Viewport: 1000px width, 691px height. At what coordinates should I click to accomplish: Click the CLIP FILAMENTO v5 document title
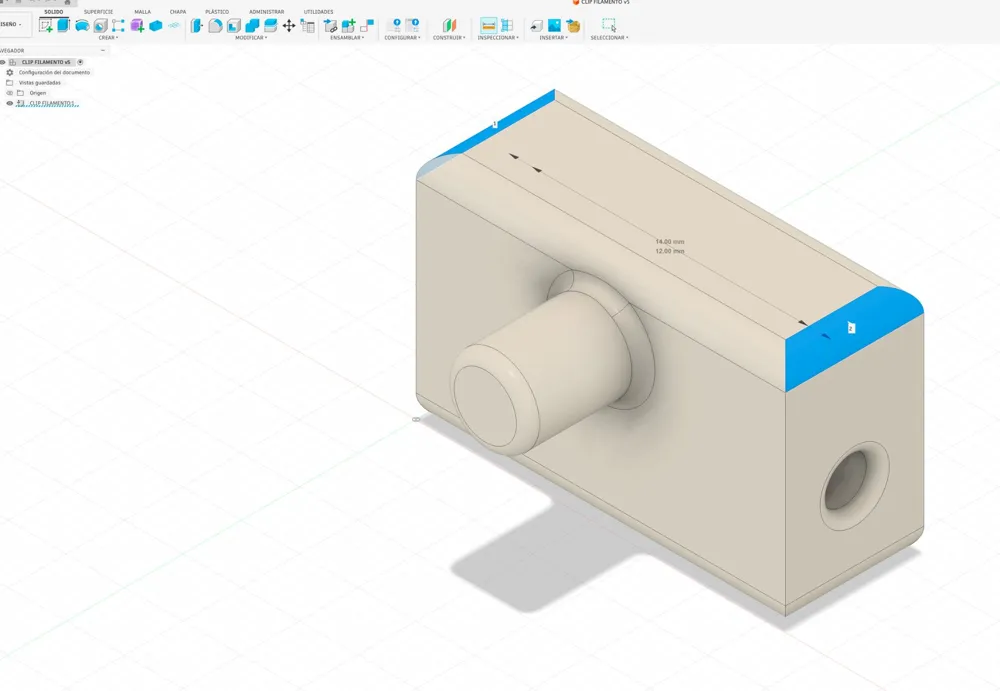[605, 3]
